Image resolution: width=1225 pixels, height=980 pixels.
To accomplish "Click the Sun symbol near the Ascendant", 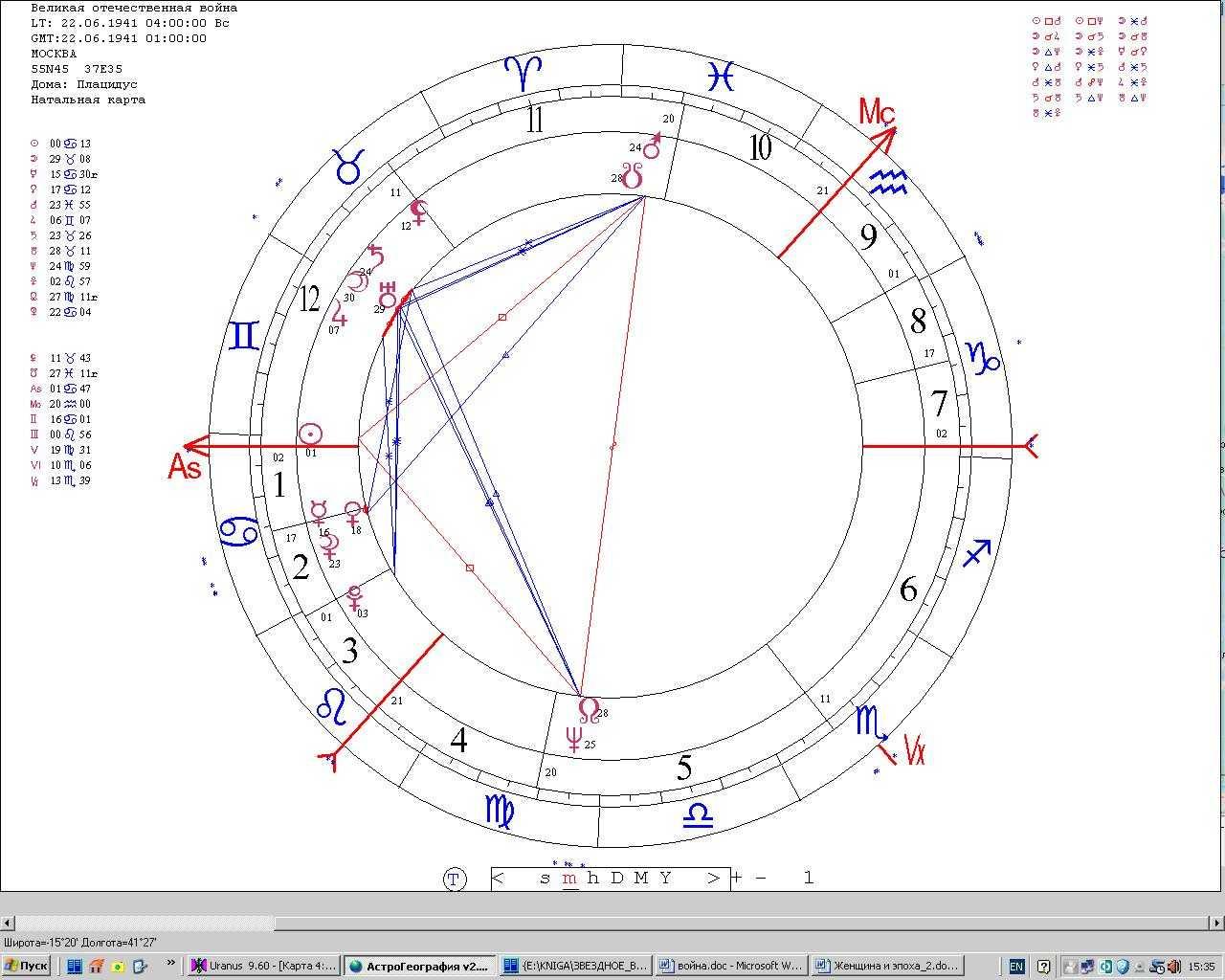I will pos(310,434).
